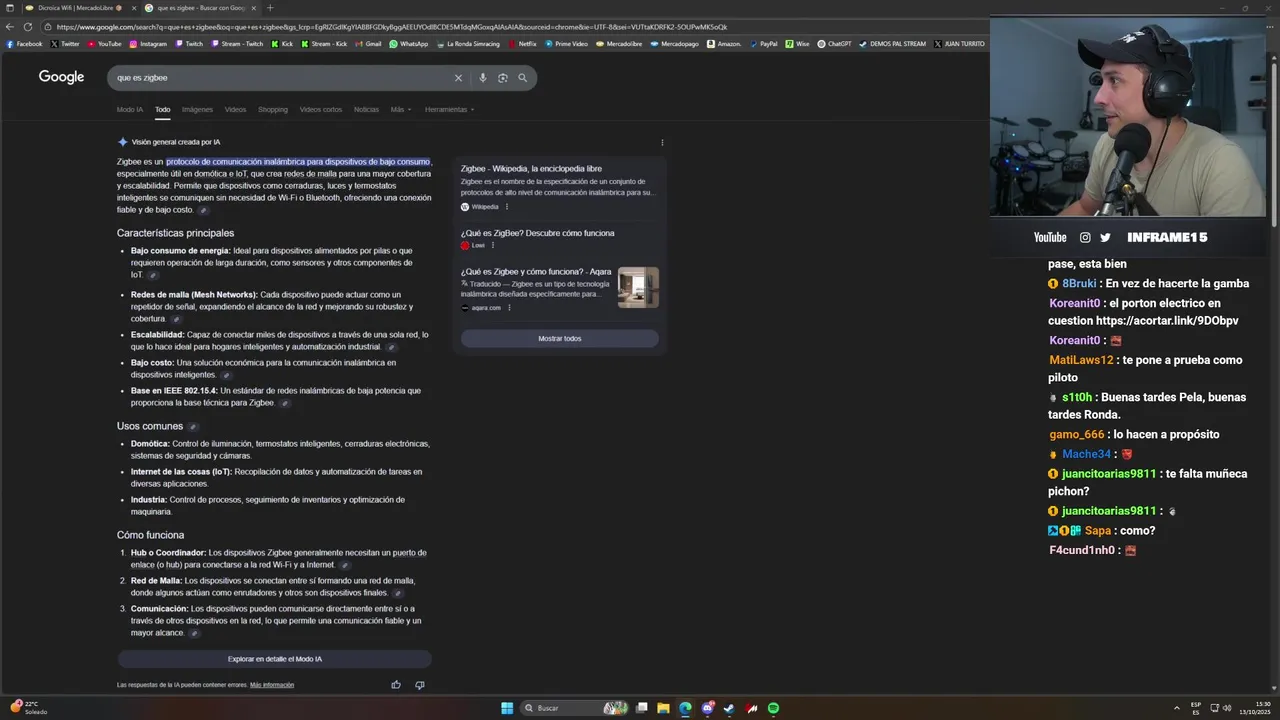The image size is (1280, 720).
Task: Open Windows Start menu
Action: [x=507, y=708]
